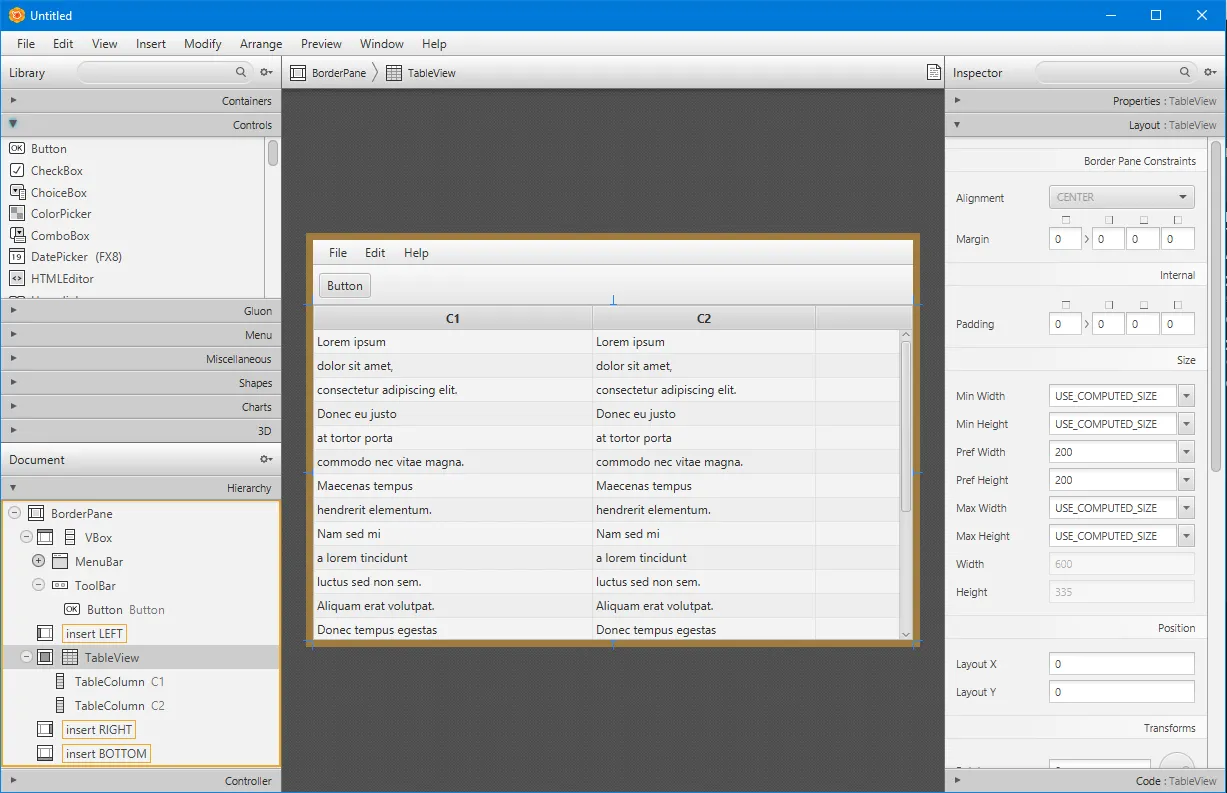
Task: Open the Document panel gear menu
Action: click(266, 459)
